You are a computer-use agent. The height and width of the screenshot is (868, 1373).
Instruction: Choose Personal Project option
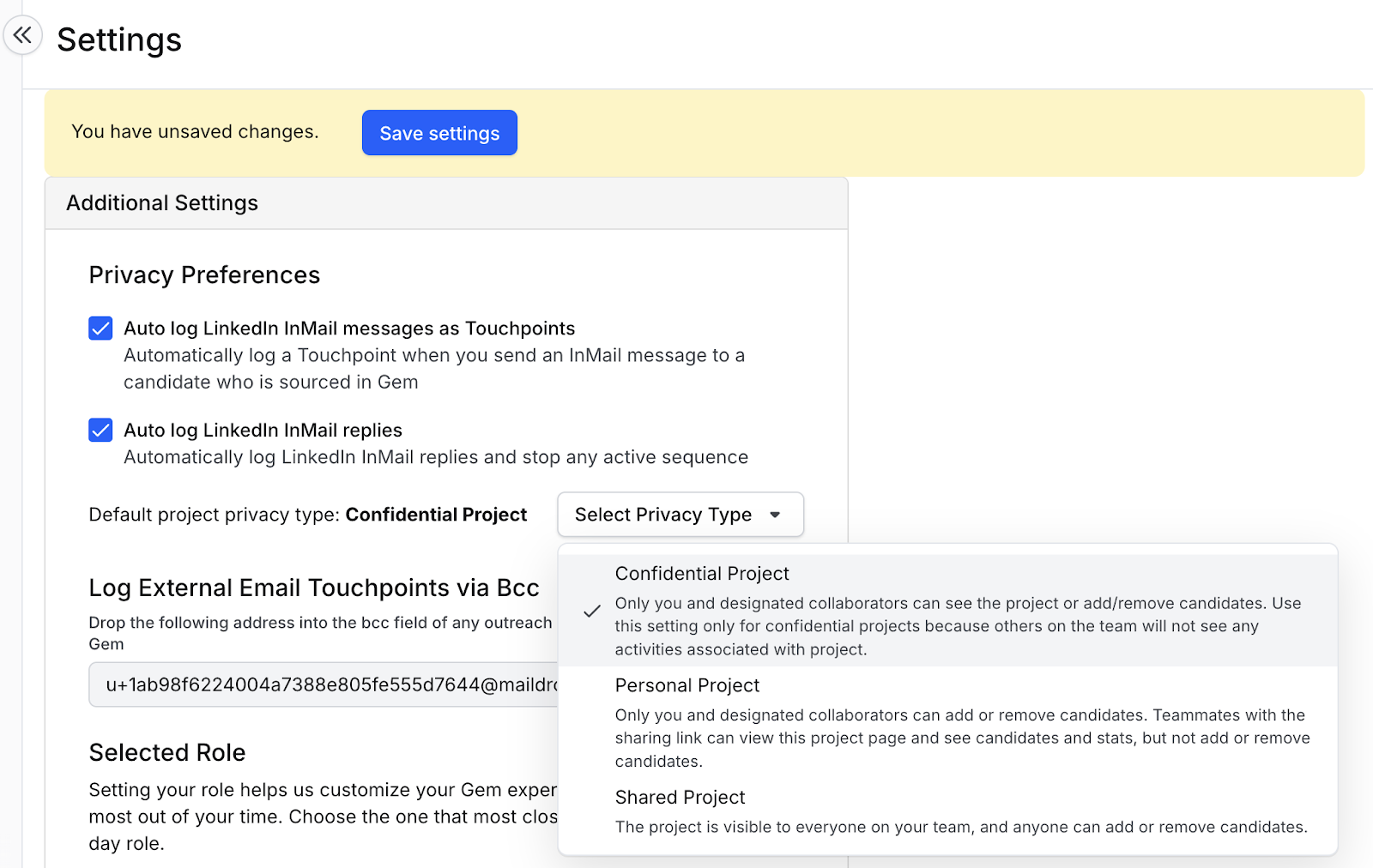947,722
